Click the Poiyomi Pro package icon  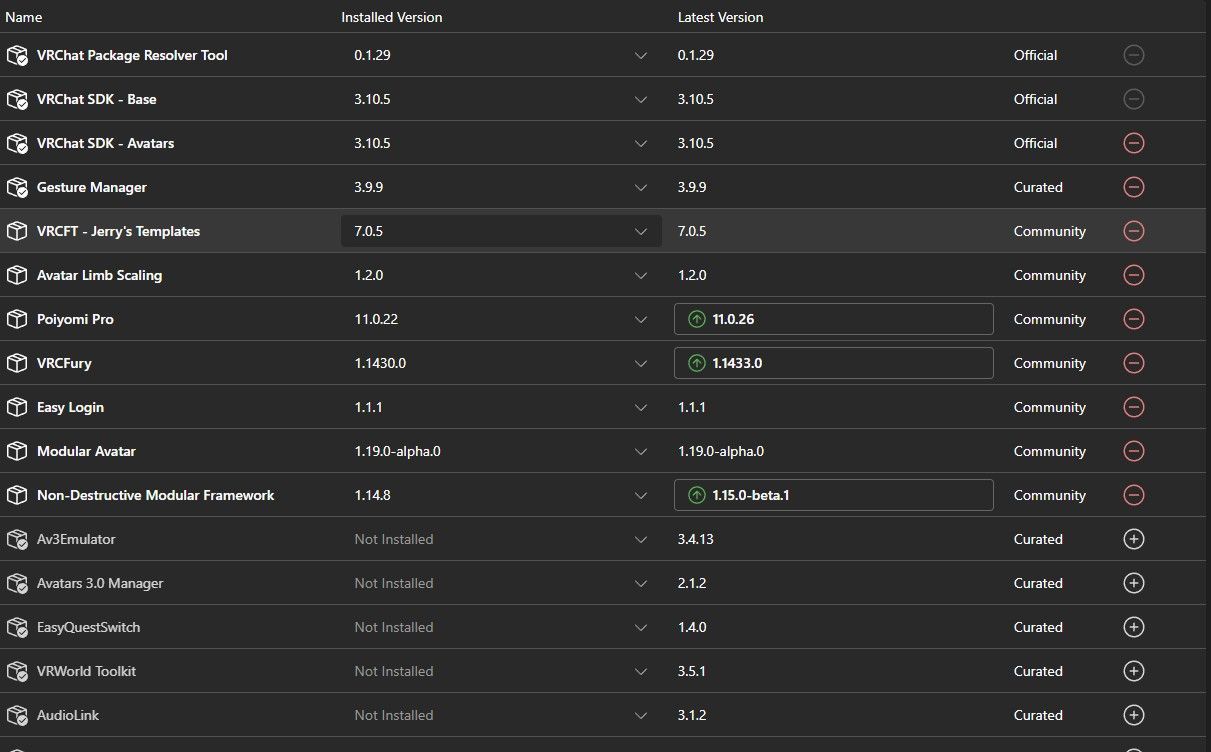tap(16, 319)
